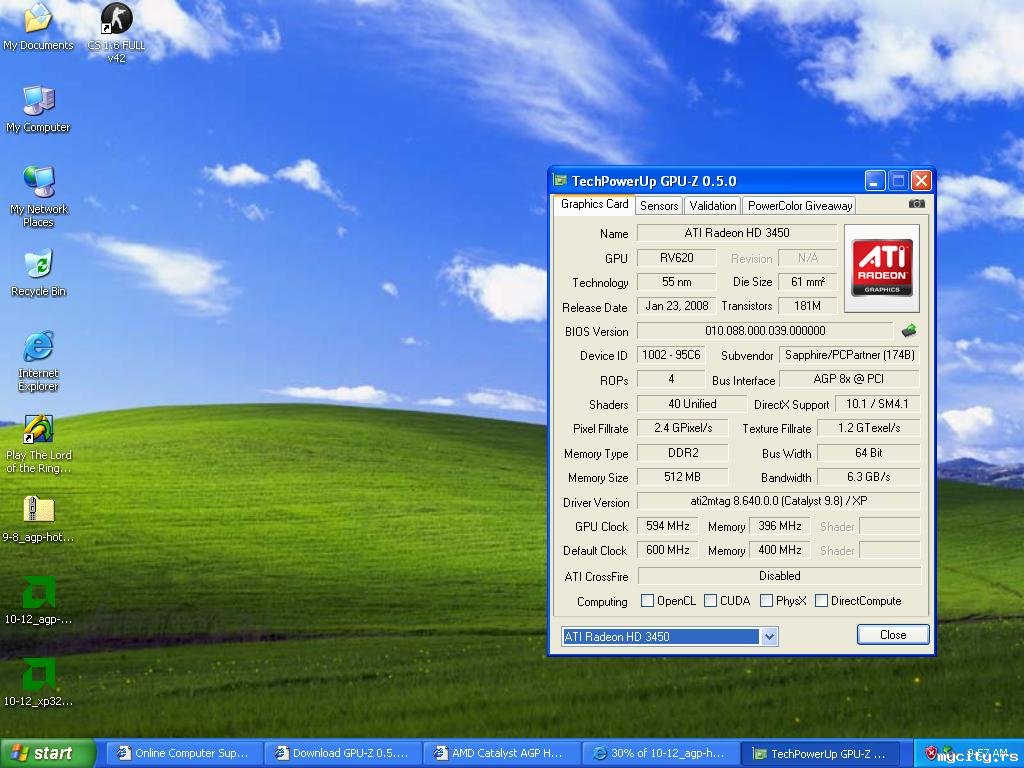This screenshot has height=768, width=1024.
Task: Open the 10-12_xp32 AMD installer icon
Action: (x=38, y=676)
